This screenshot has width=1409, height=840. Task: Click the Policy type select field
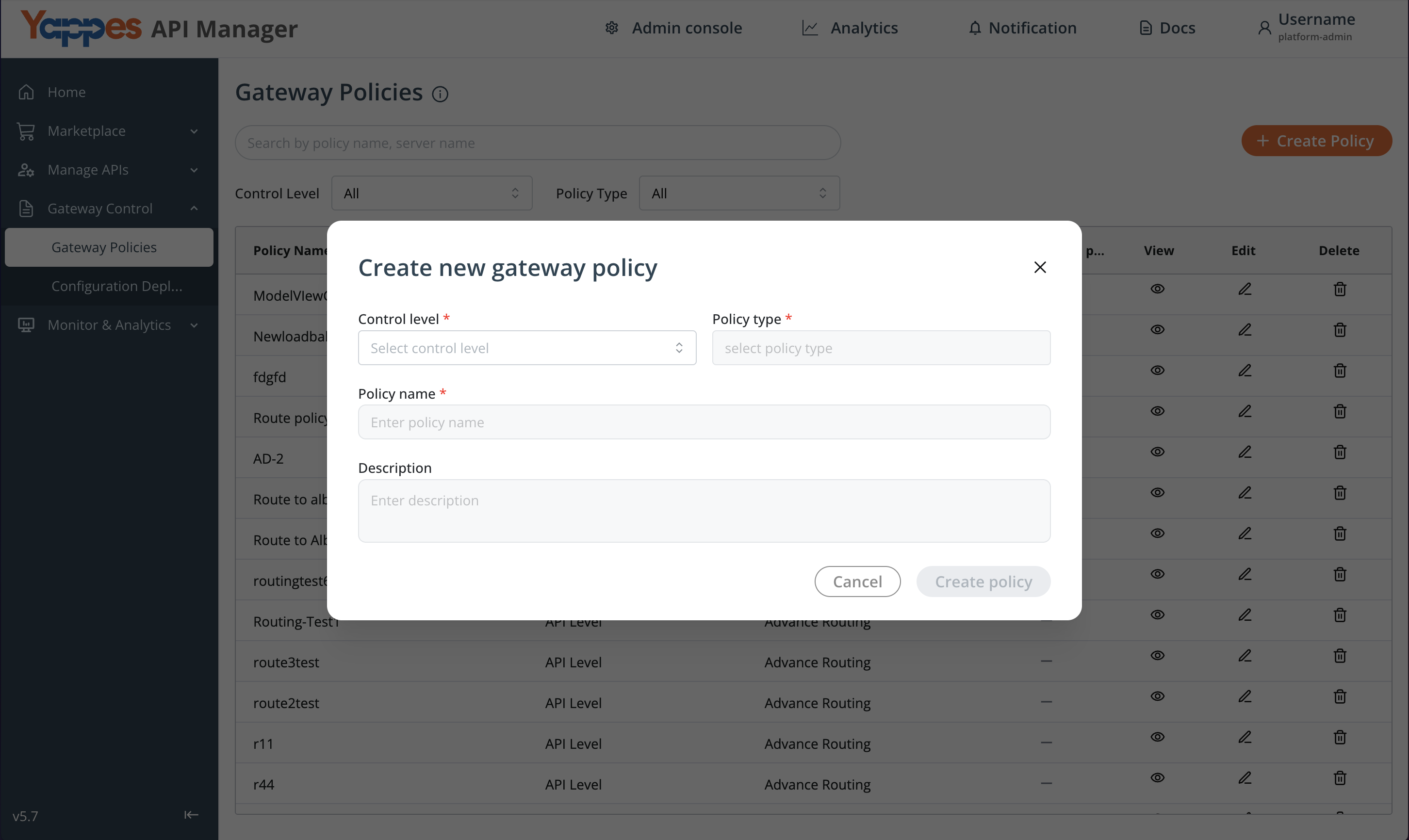click(881, 348)
